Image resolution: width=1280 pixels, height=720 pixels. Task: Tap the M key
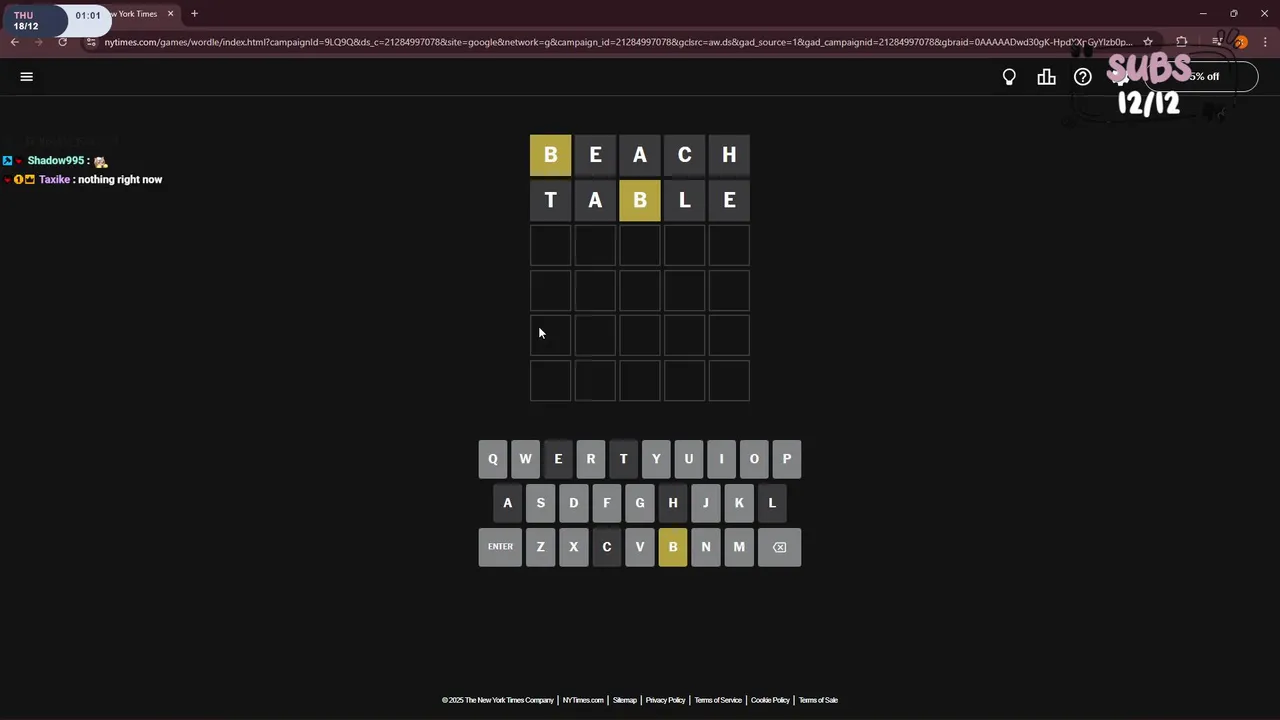(739, 547)
